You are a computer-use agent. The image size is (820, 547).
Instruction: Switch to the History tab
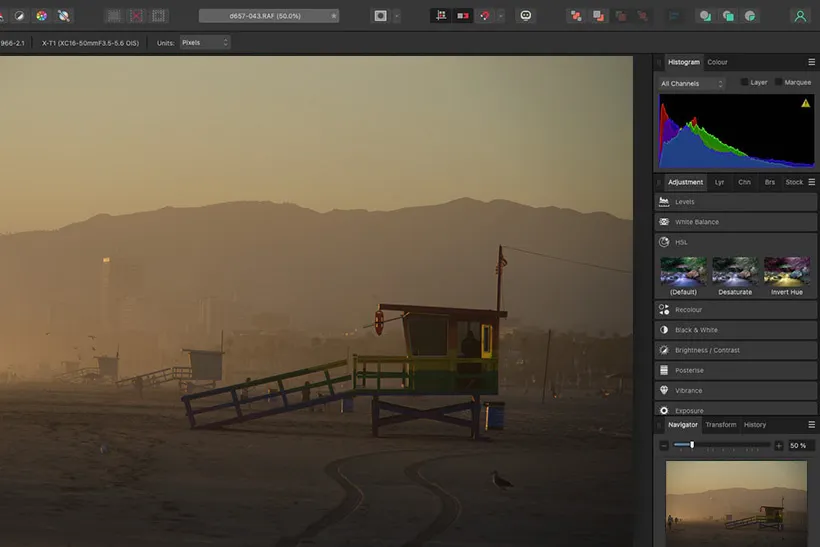click(755, 425)
